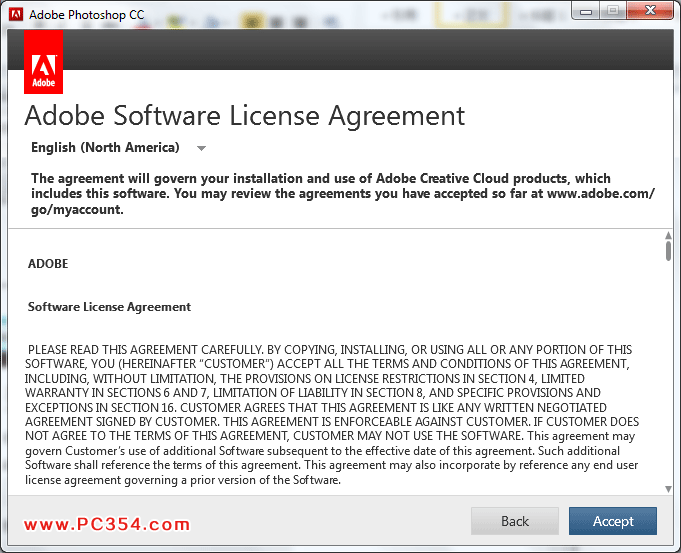Screen dimensions: 681x553
Task: Click the license text scrollbar thumb
Action: (x=668, y=248)
